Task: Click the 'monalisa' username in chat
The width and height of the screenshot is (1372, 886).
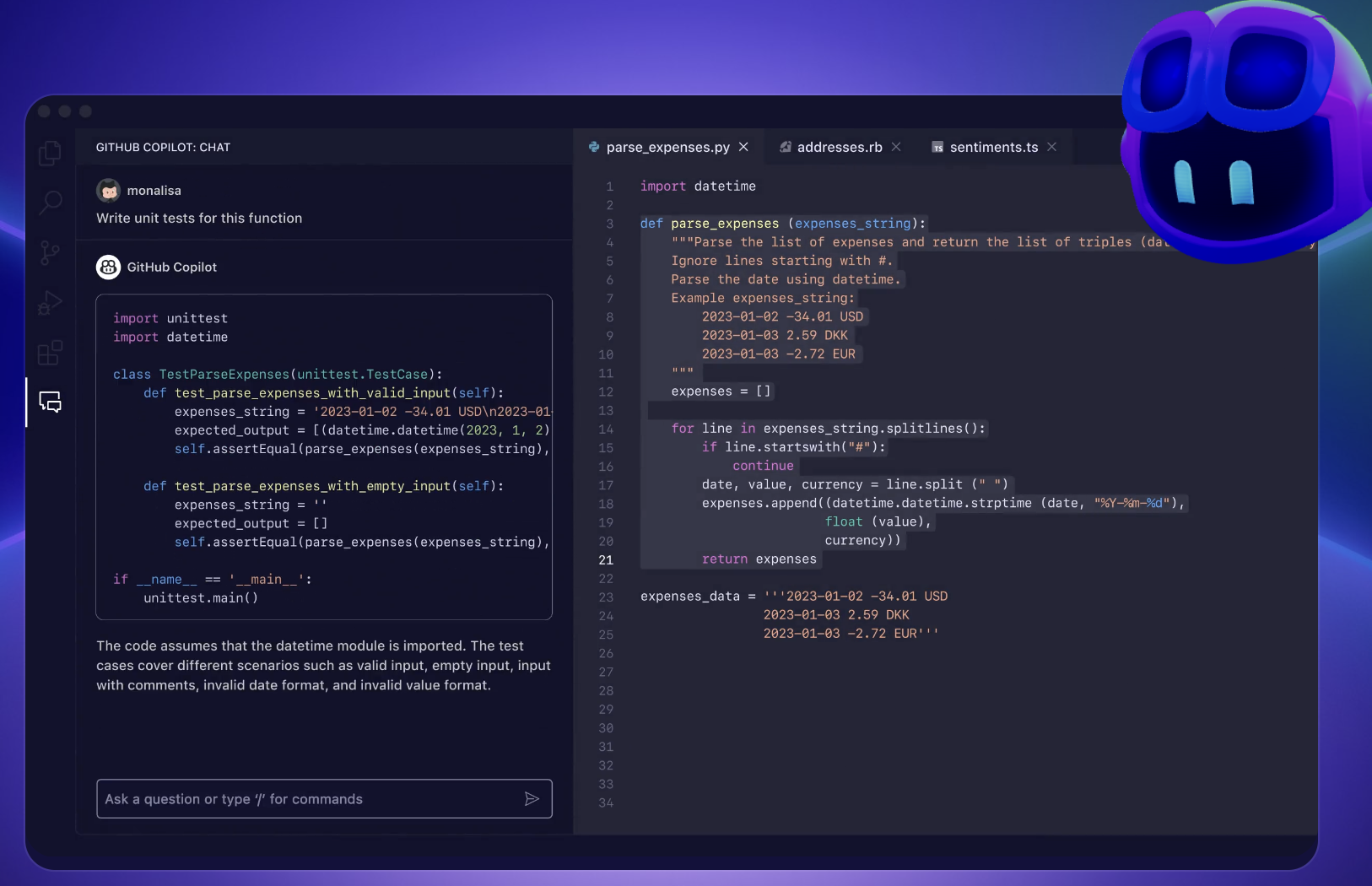Action: tap(154, 191)
